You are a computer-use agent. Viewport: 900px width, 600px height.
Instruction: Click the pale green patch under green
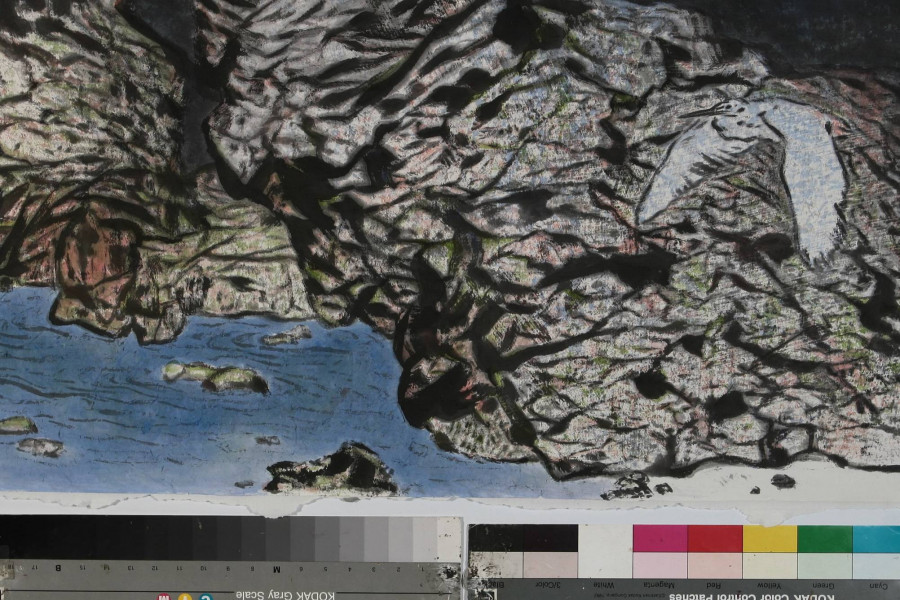825,566
